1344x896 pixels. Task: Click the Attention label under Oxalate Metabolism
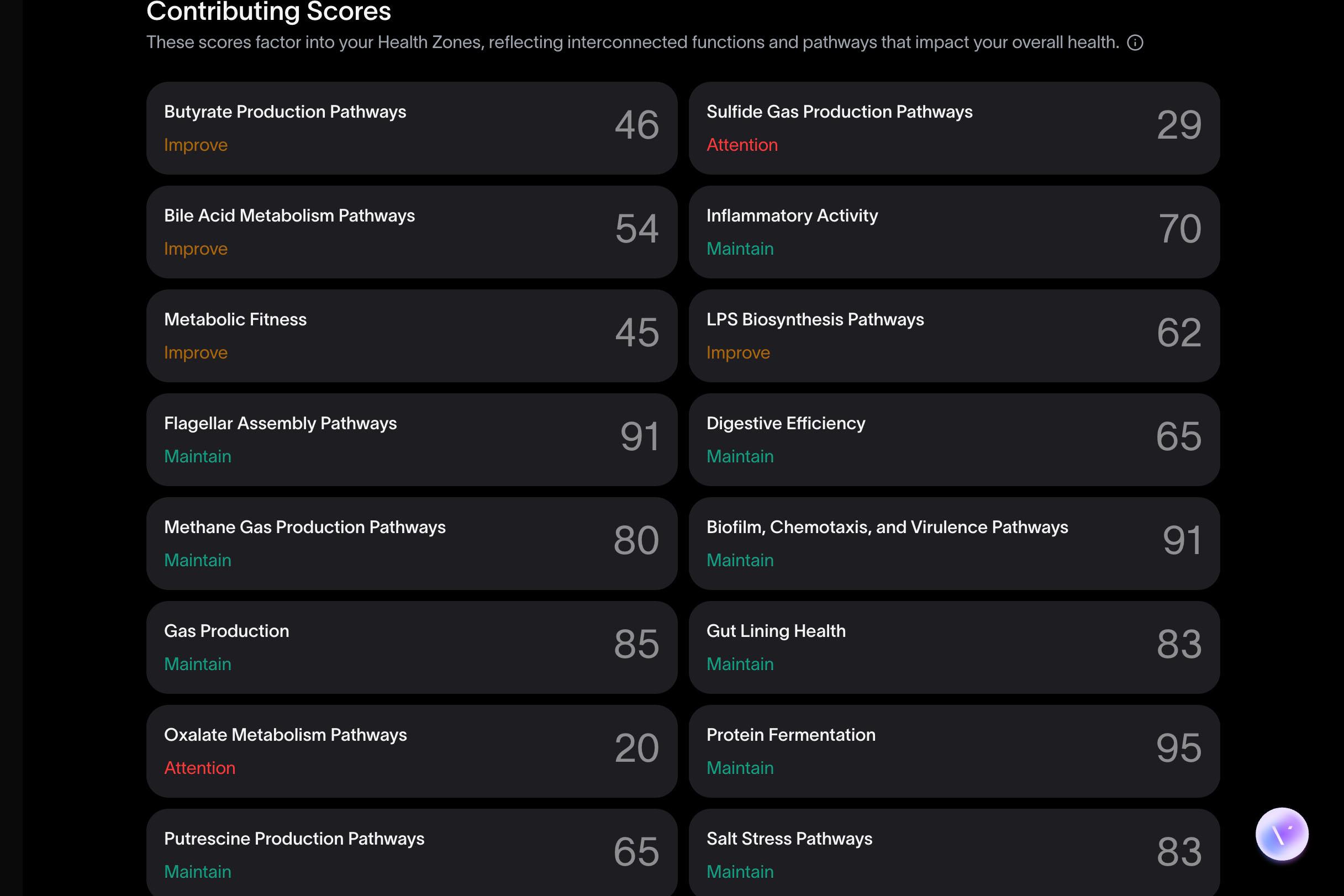point(199,767)
